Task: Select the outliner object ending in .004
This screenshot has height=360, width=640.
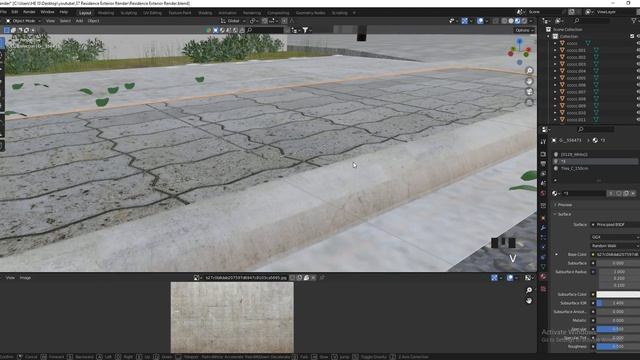Action: (576, 71)
